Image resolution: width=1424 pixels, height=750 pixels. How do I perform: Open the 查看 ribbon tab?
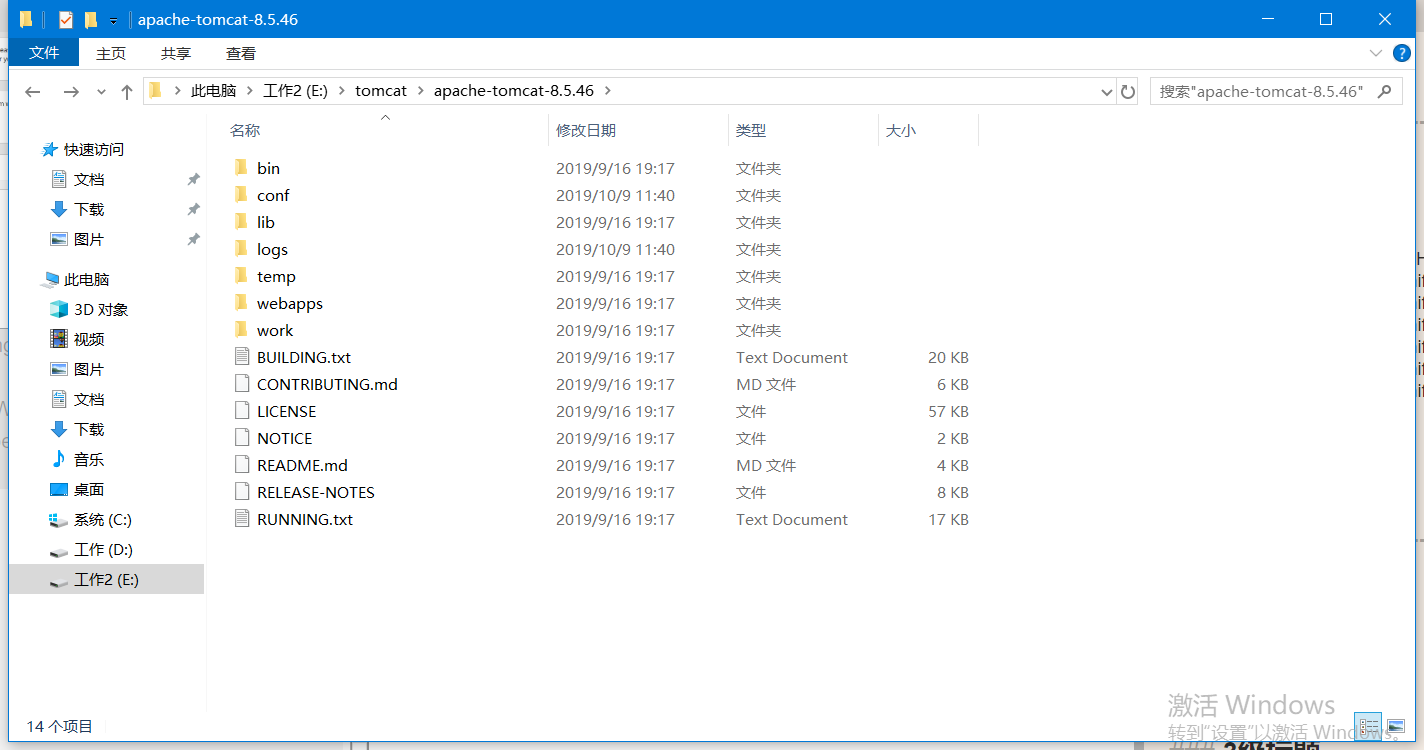(x=241, y=53)
